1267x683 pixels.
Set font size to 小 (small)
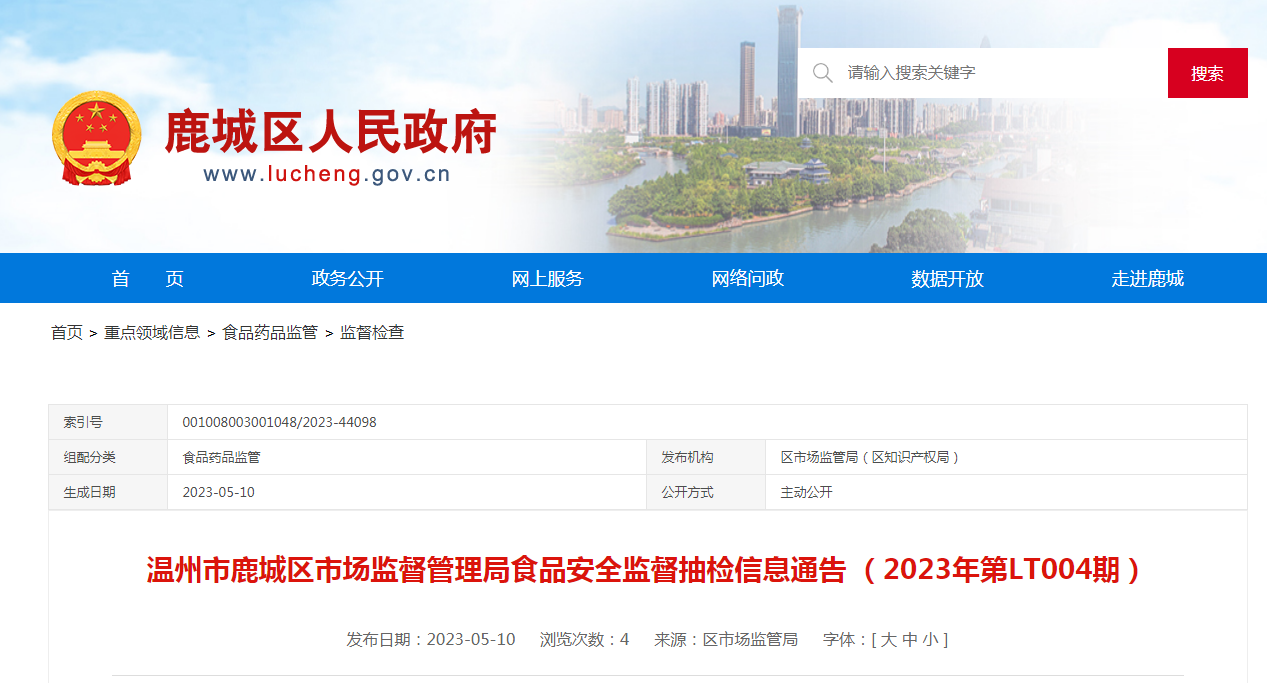pos(930,639)
